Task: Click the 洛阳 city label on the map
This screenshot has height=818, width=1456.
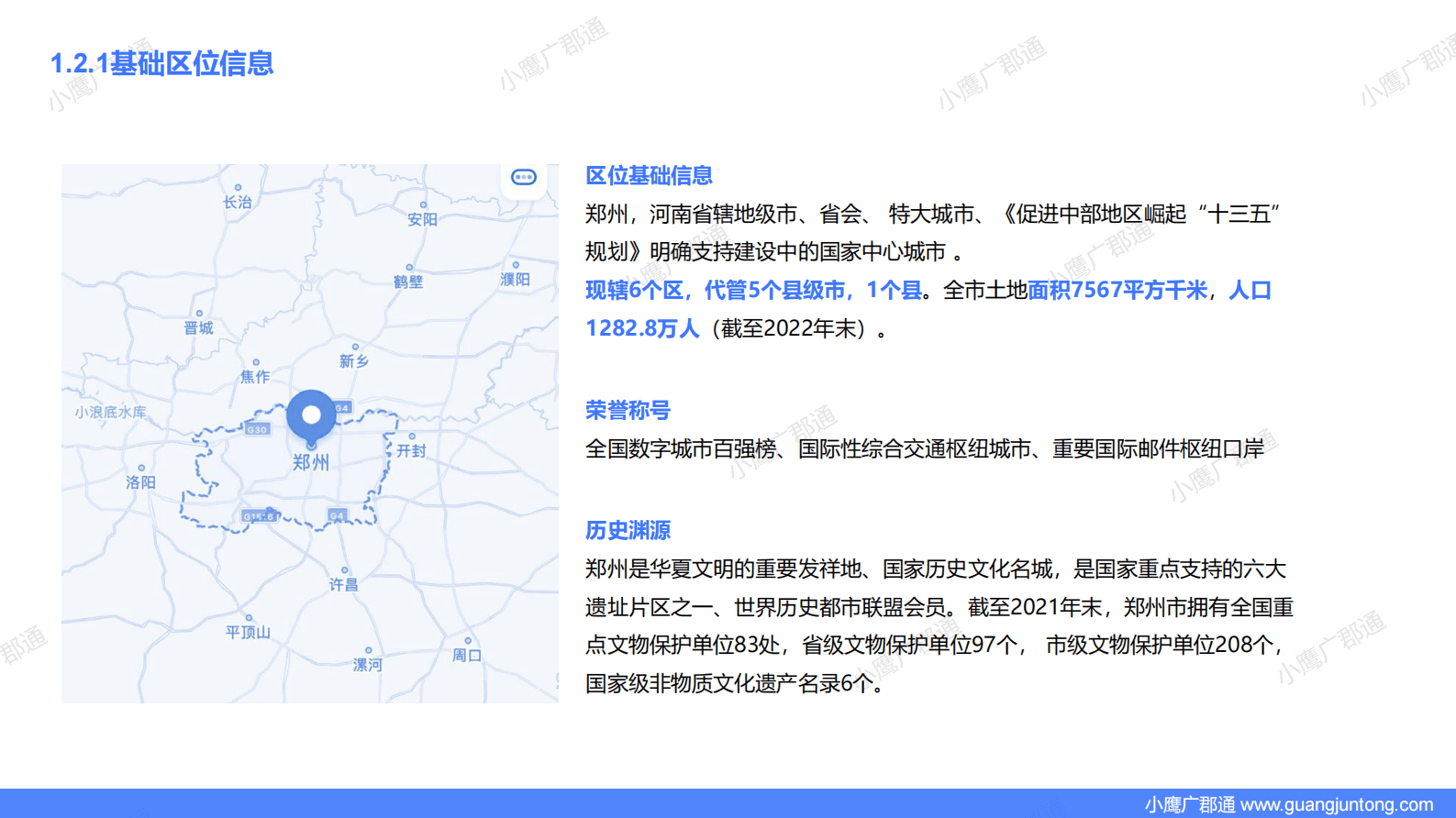Action: point(140,481)
